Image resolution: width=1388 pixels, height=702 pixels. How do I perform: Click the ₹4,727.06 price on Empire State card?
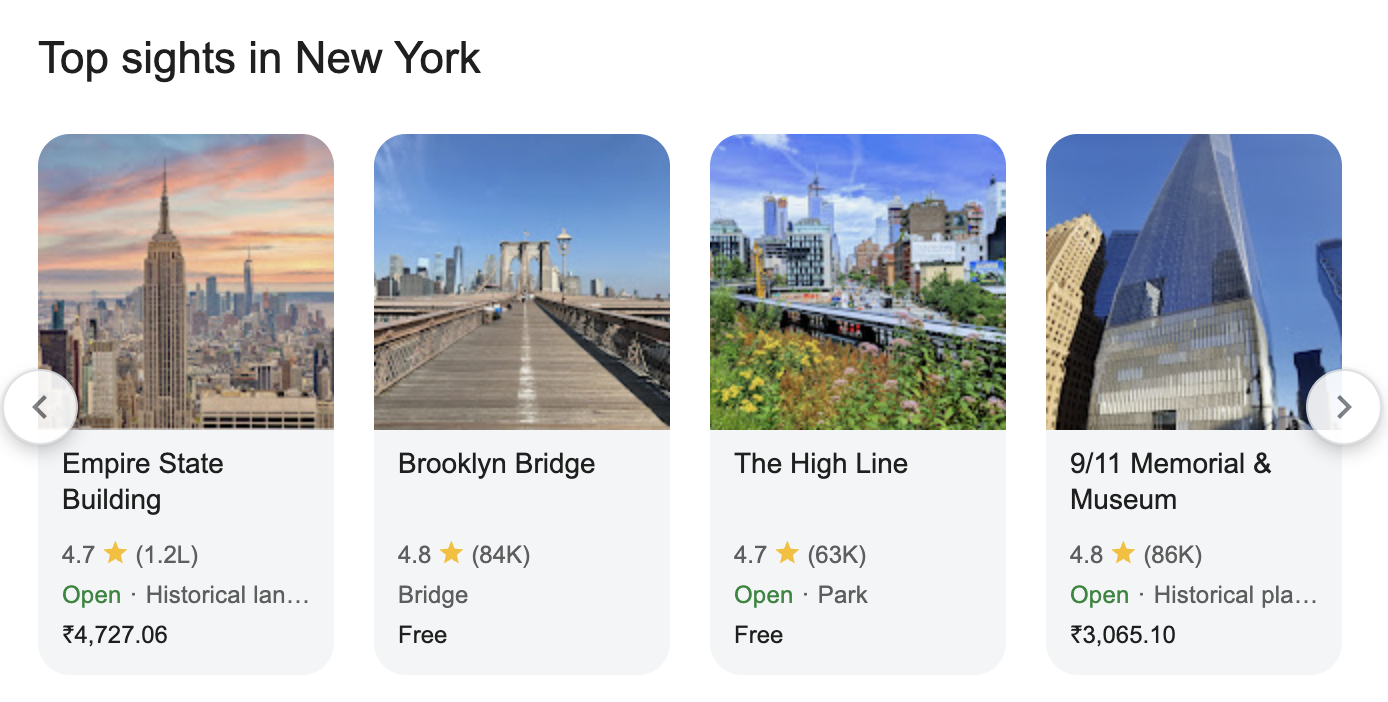(x=115, y=635)
